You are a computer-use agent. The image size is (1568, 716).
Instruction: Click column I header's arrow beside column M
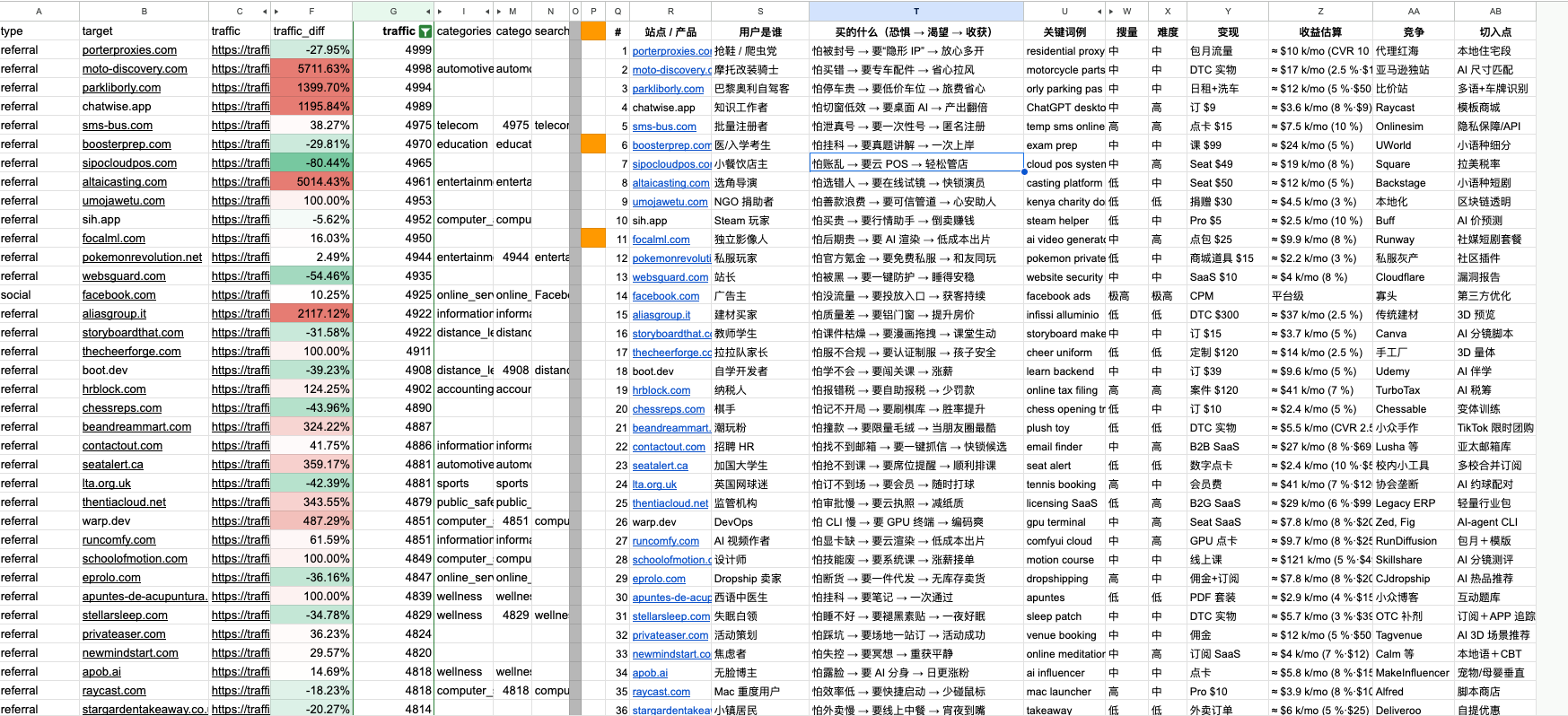[x=487, y=12]
